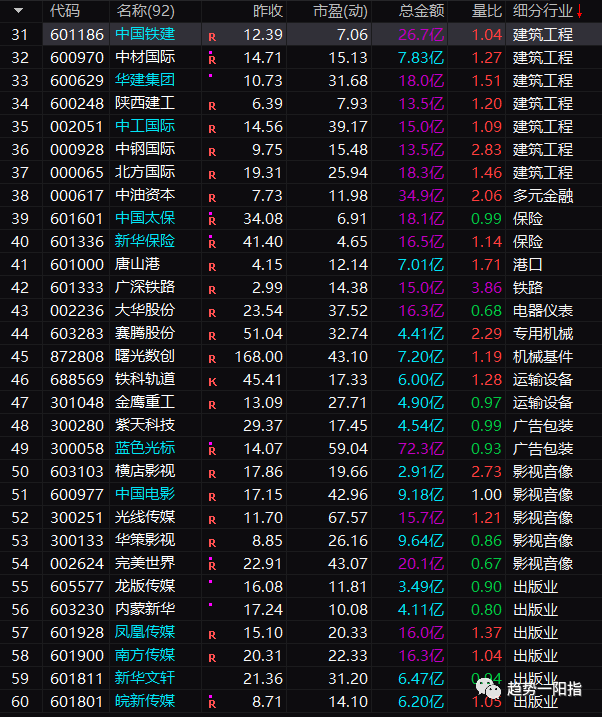Screen dimensions: 602x717
Task: Sort by 细分行业 column header
Action: [x=543, y=11]
